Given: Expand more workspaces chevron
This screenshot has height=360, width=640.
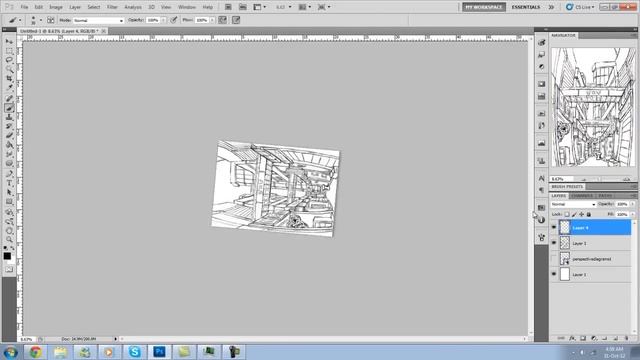Looking at the screenshot, I should 551,7.
